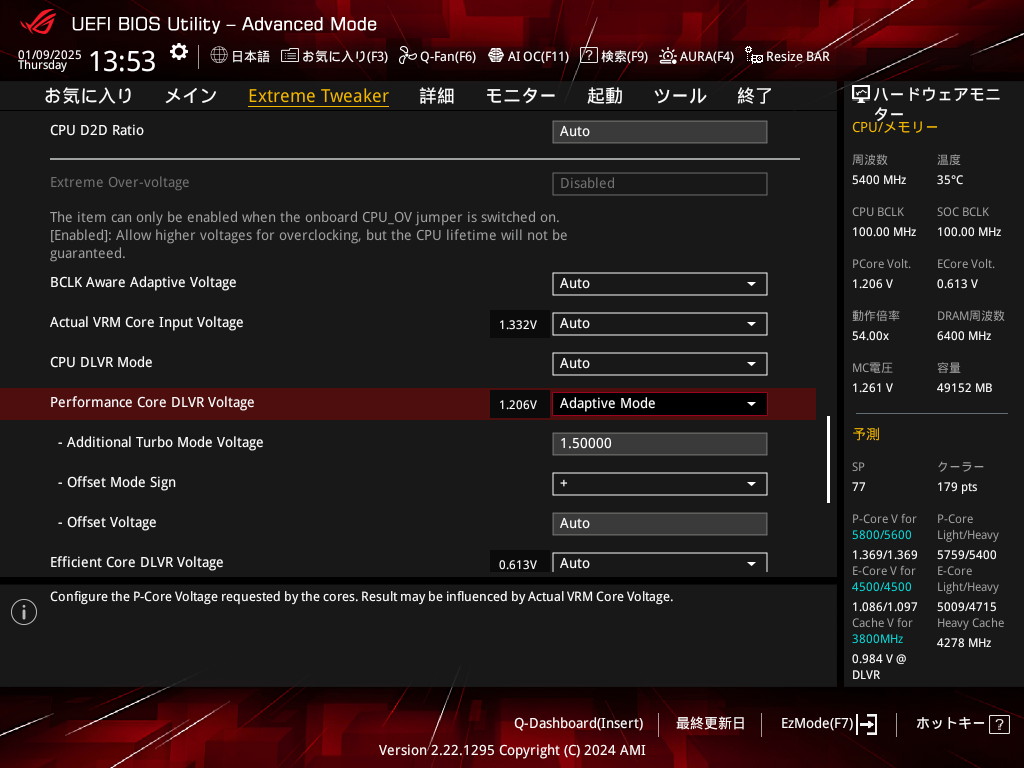This screenshot has height=768, width=1024.
Task: Expand BCLK Aware Adaptive Voltage dropdown
Action: point(659,284)
